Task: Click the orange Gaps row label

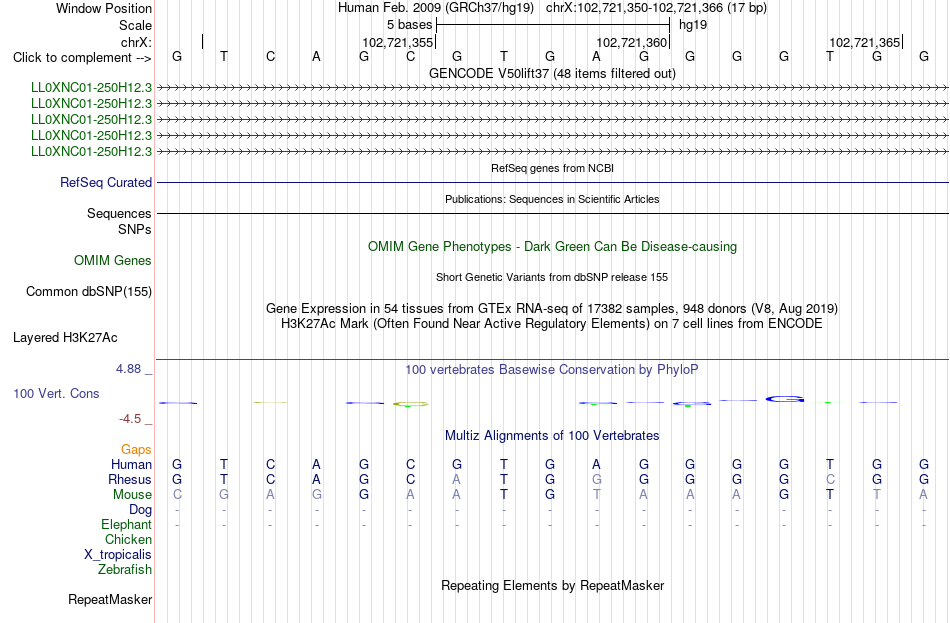Action: pos(136,450)
